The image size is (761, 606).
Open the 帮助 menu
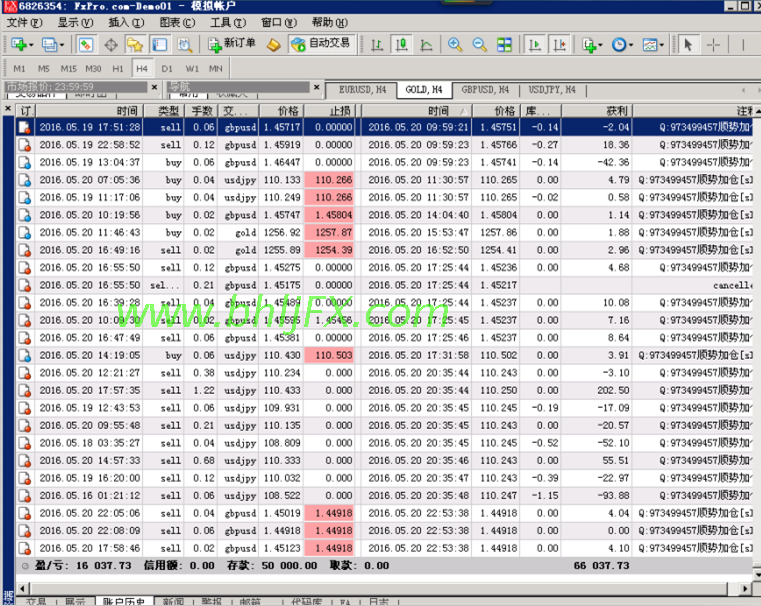pos(330,22)
